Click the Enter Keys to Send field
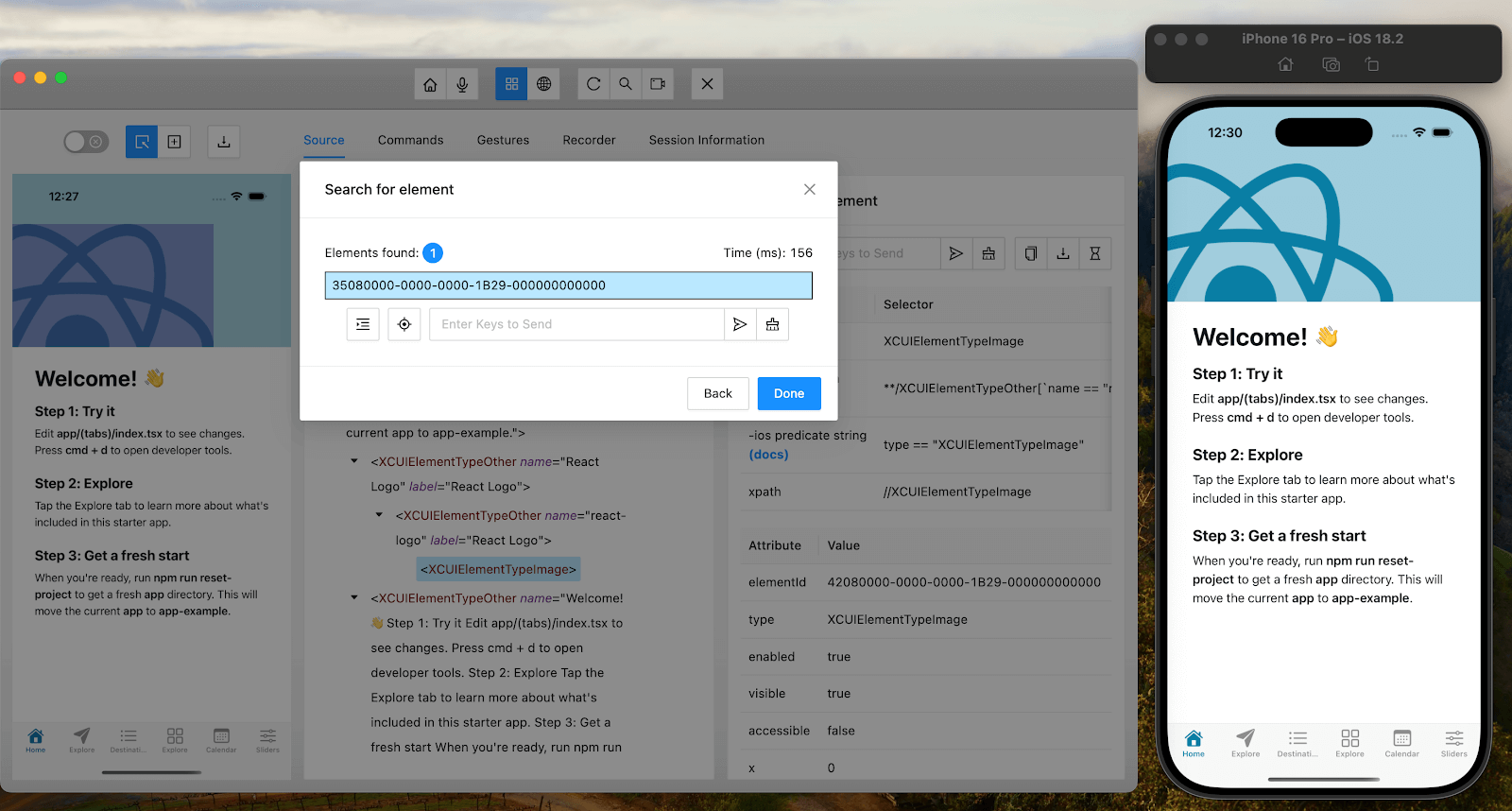Image resolution: width=1512 pixels, height=811 pixels. click(576, 324)
